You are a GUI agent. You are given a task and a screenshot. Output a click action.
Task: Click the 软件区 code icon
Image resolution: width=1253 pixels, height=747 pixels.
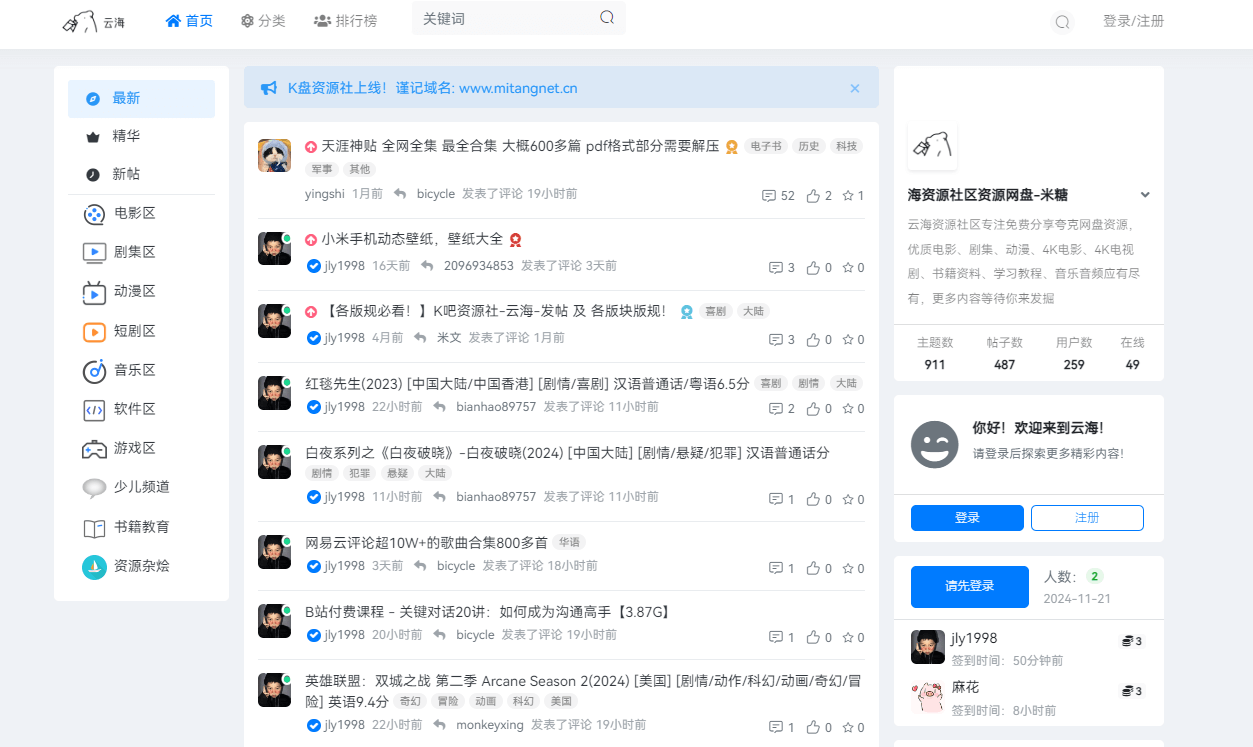(93, 409)
